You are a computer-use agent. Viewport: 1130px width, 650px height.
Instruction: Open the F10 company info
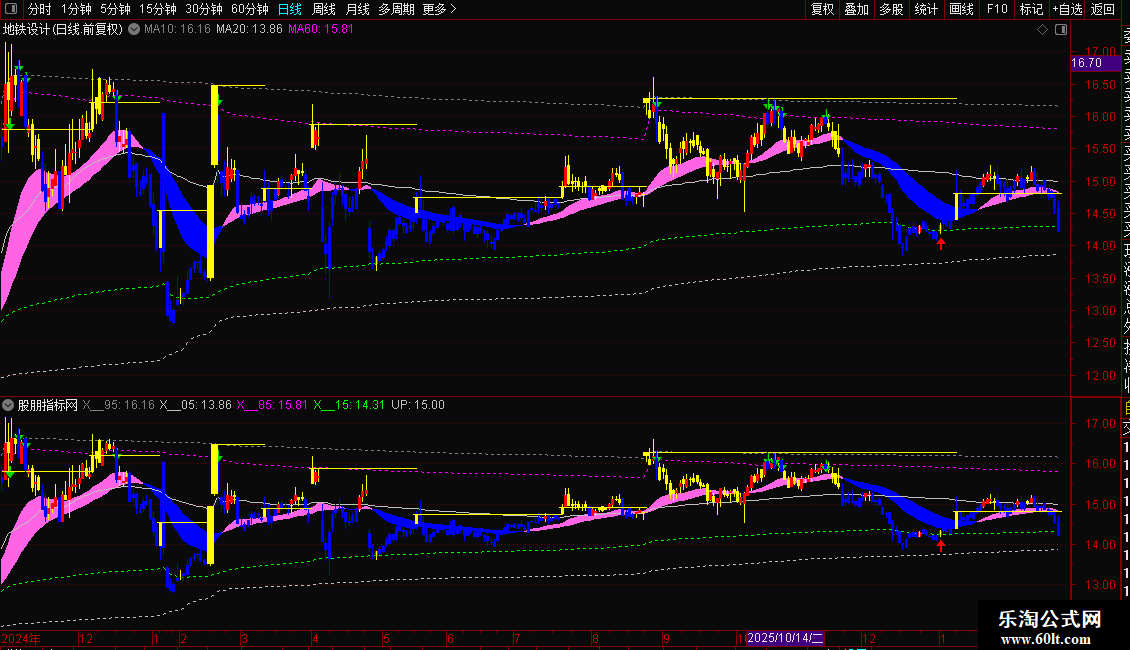tap(997, 9)
